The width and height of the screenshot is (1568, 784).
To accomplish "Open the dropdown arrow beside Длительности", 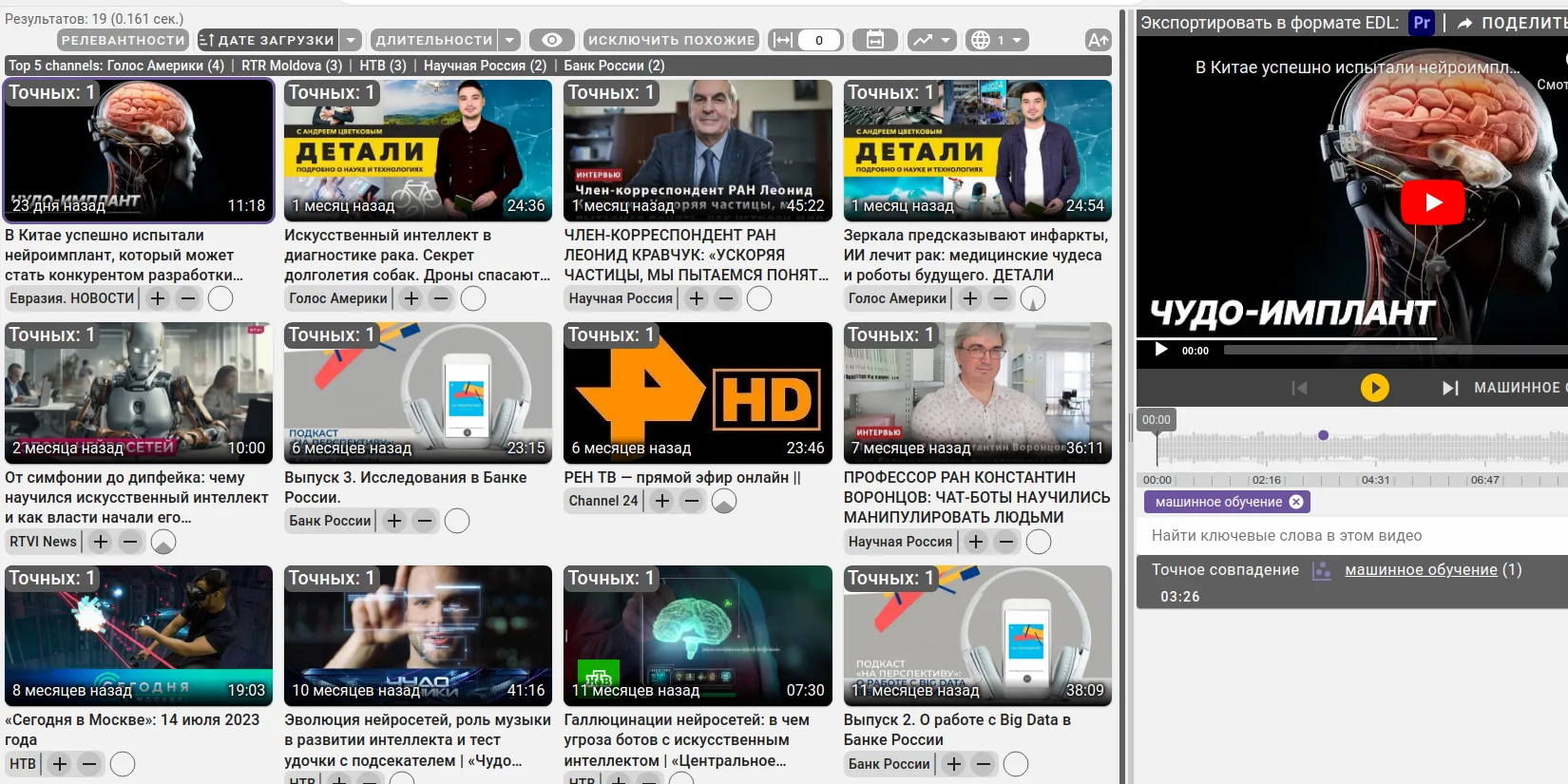I will (509, 40).
